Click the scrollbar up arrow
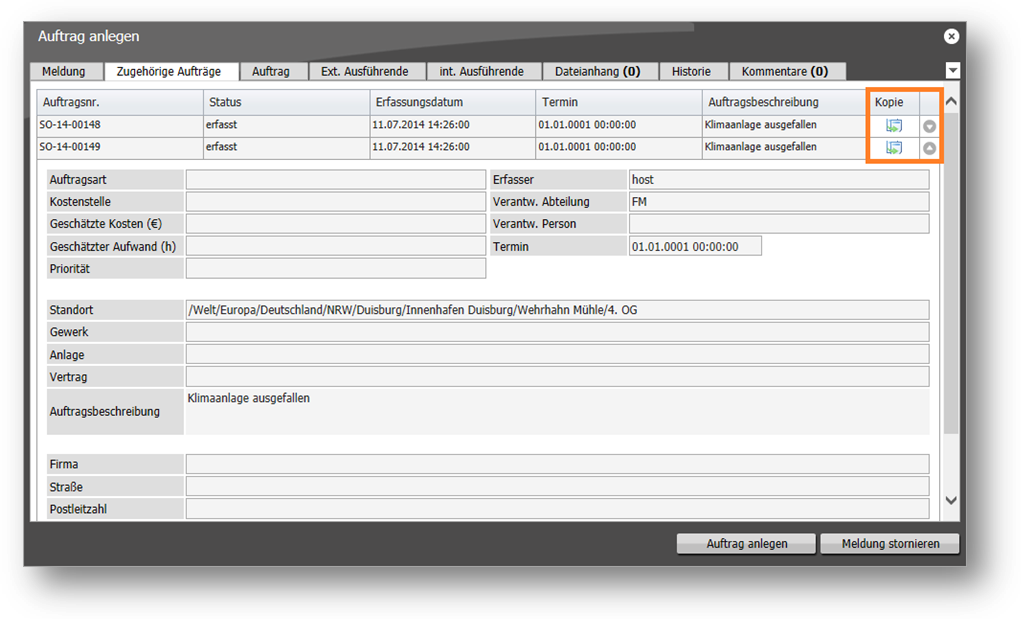This screenshot has width=1021, height=619. pyautogui.click(x=951, y=101)
